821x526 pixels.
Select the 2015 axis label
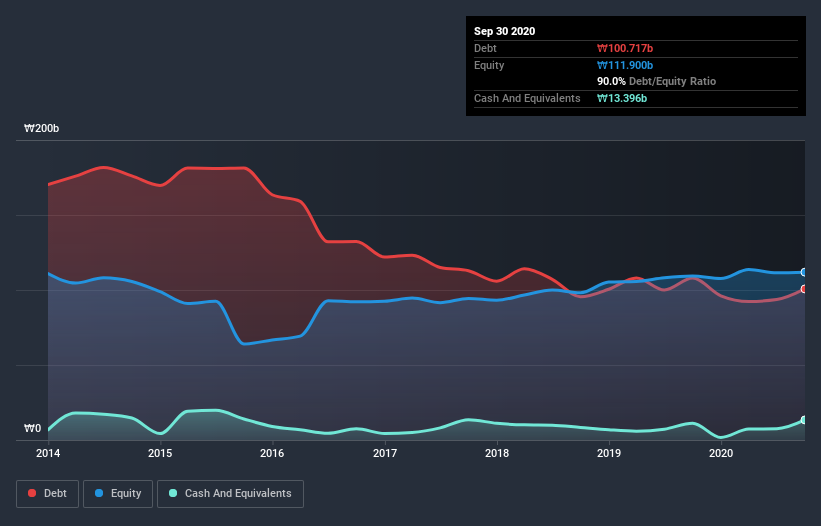(160, 453)
